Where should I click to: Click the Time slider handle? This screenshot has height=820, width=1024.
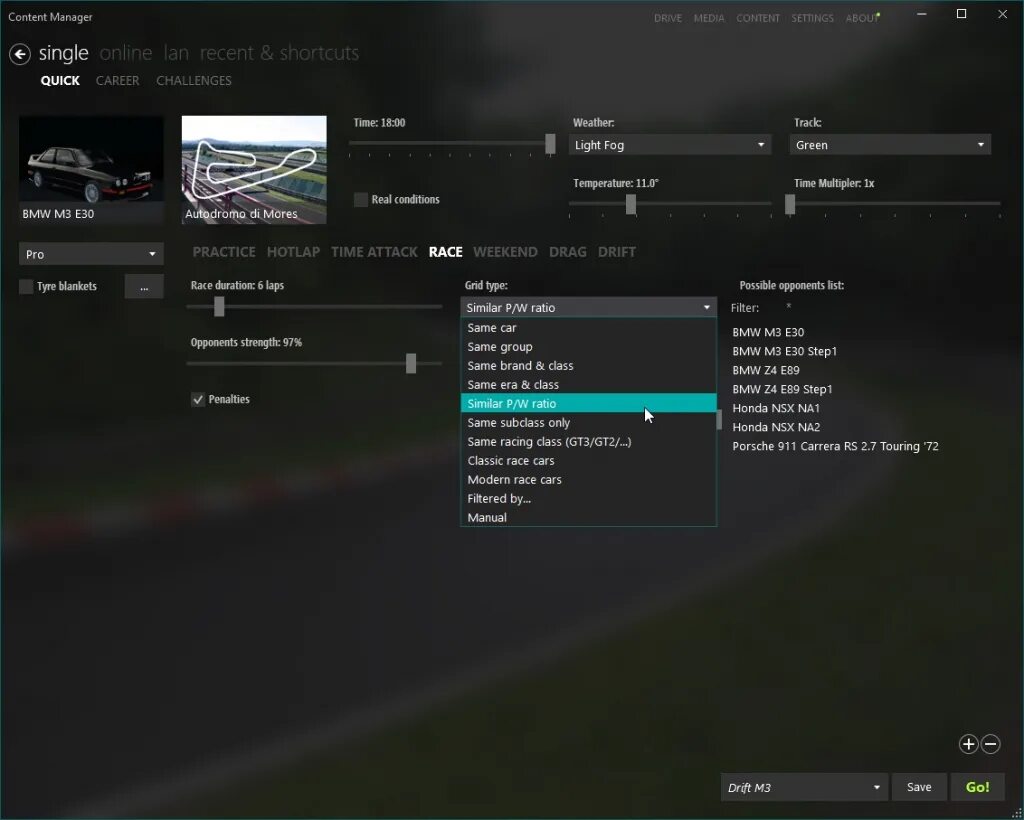pyautogui.click(x=551, y=144)
